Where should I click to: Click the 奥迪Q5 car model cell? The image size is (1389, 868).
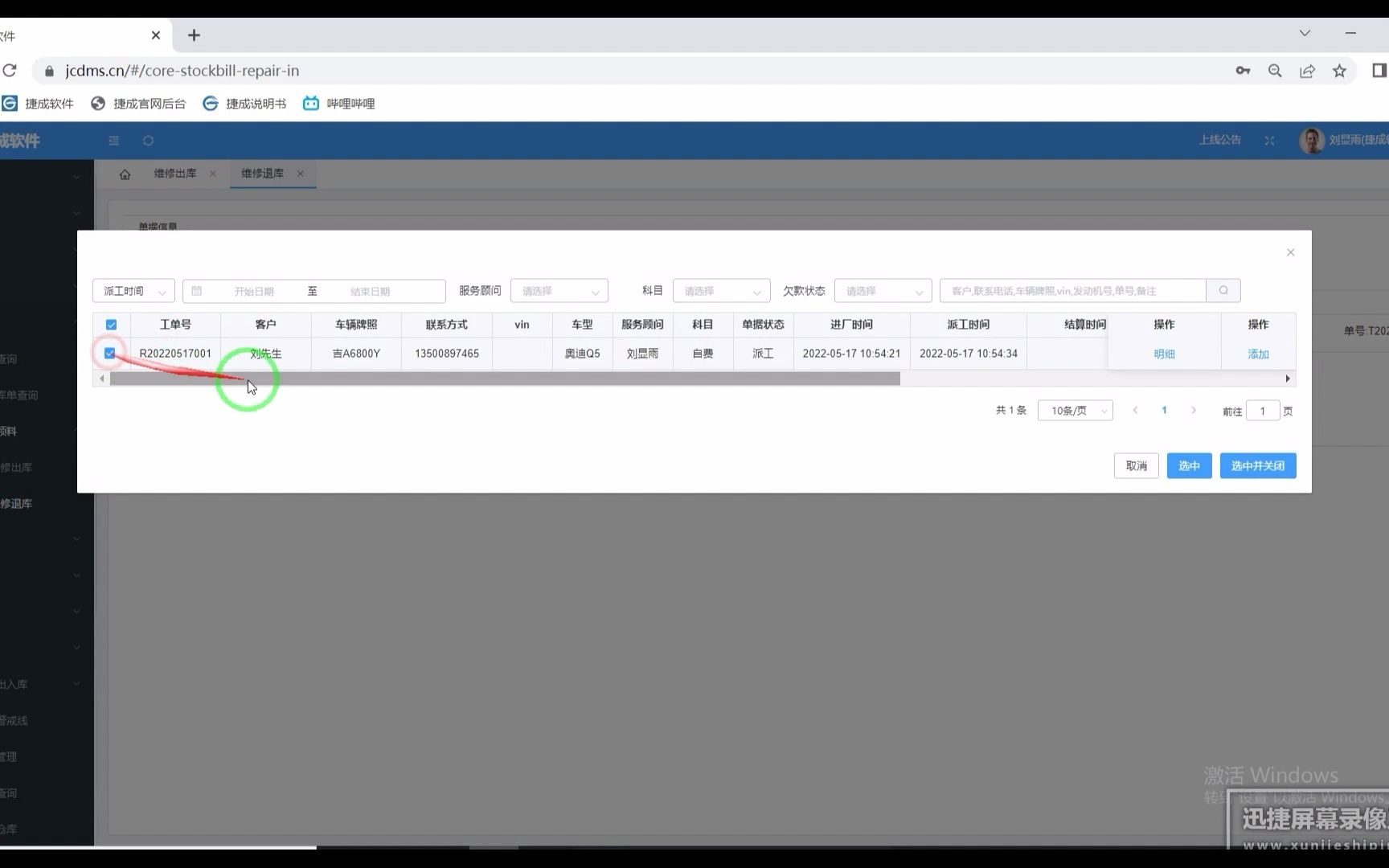583,354
